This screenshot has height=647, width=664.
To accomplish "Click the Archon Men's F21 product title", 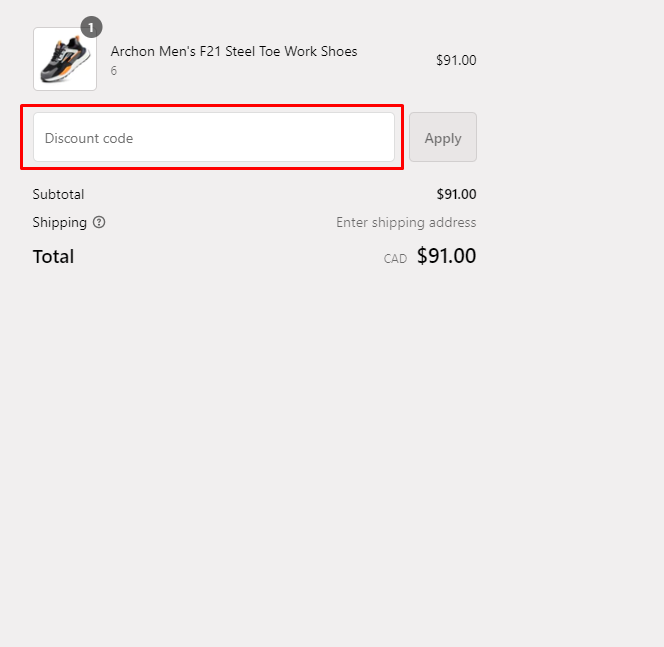I will [x=233, y=52].
